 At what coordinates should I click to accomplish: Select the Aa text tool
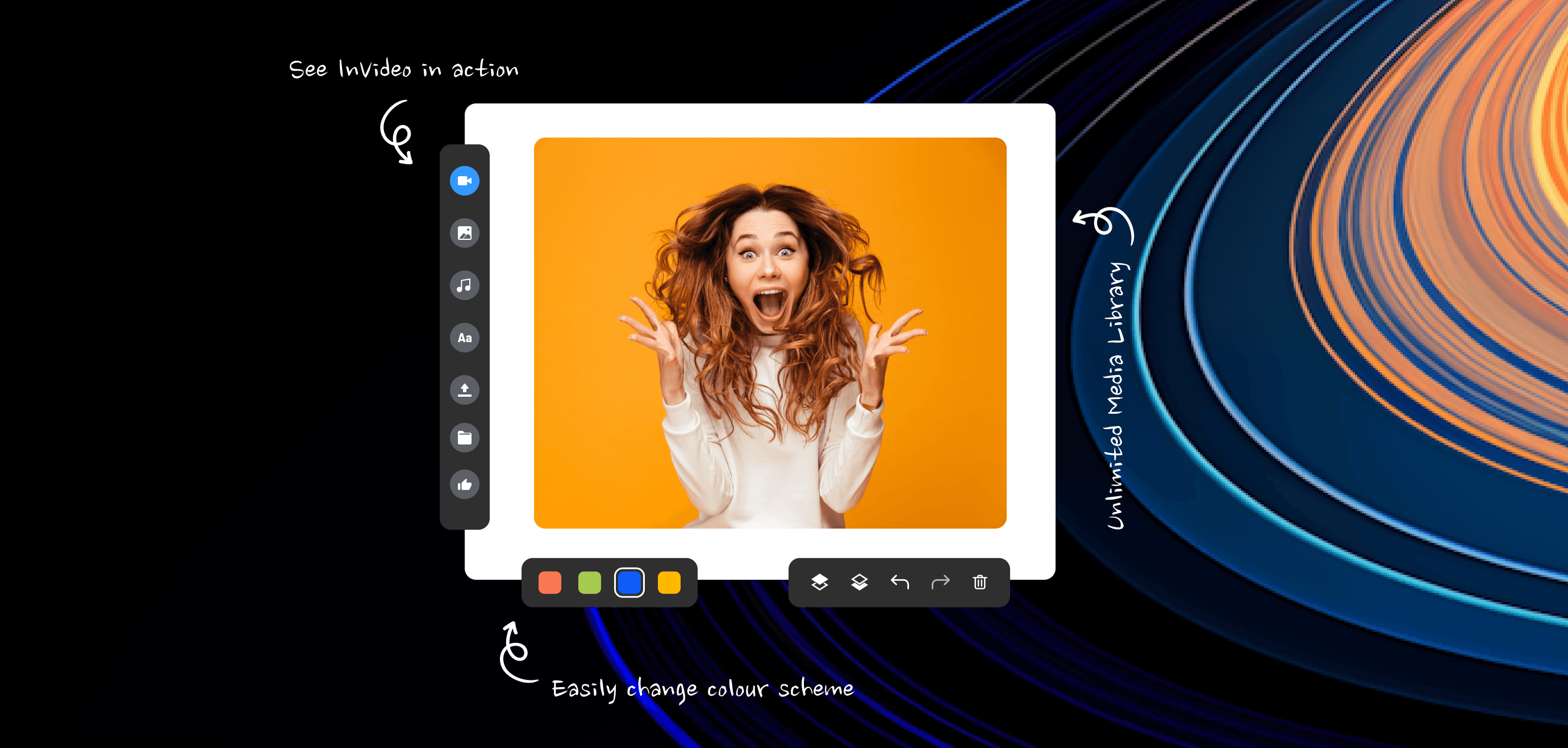(x=465, y=338)
